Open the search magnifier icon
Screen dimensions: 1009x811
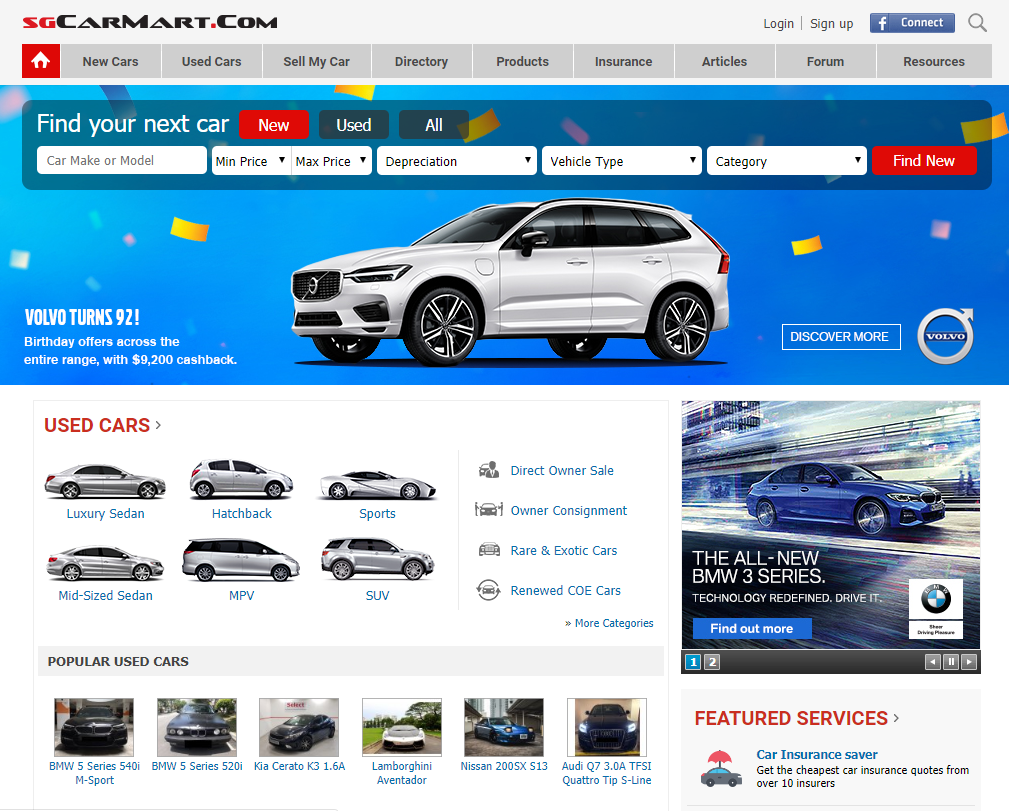[977, 23]
